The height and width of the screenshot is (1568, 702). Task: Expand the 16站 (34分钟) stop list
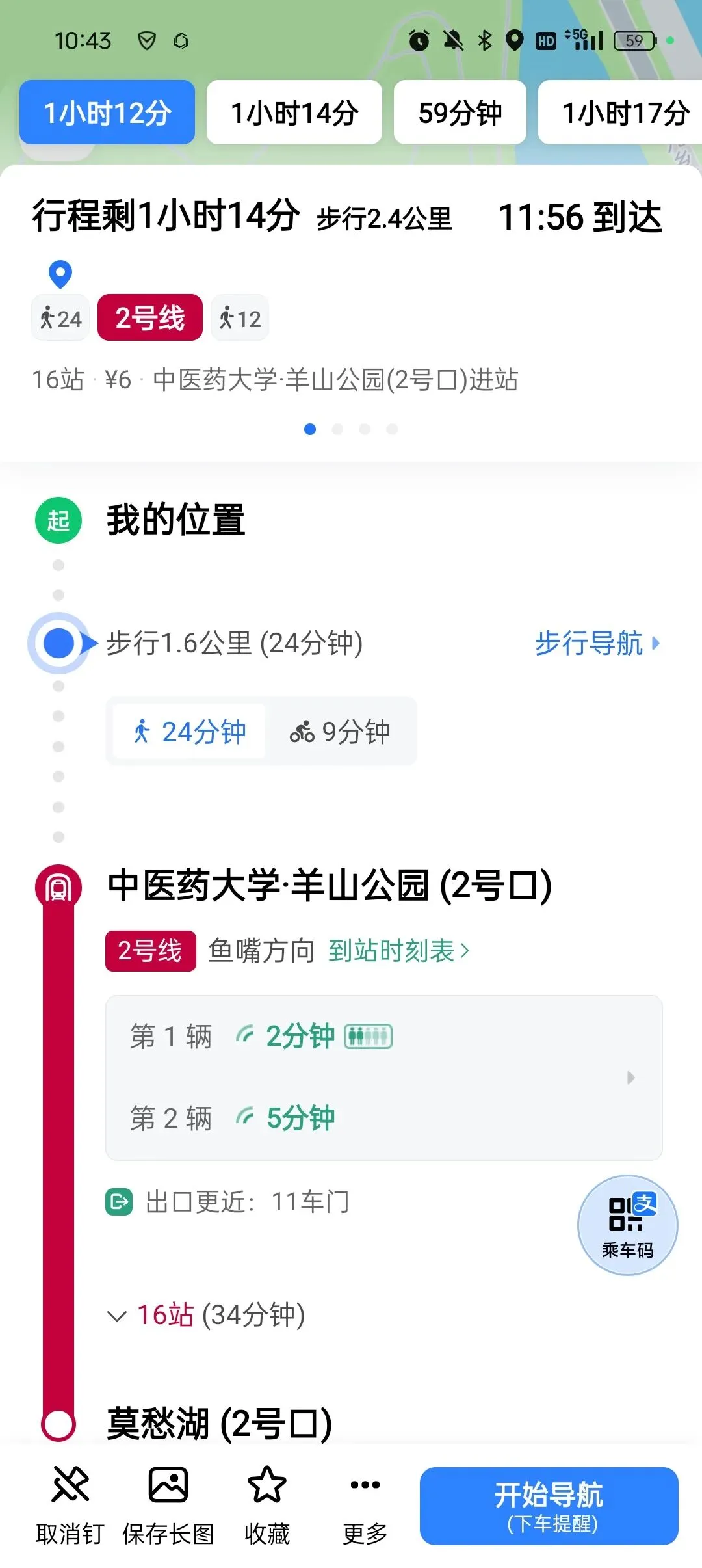206,1315
